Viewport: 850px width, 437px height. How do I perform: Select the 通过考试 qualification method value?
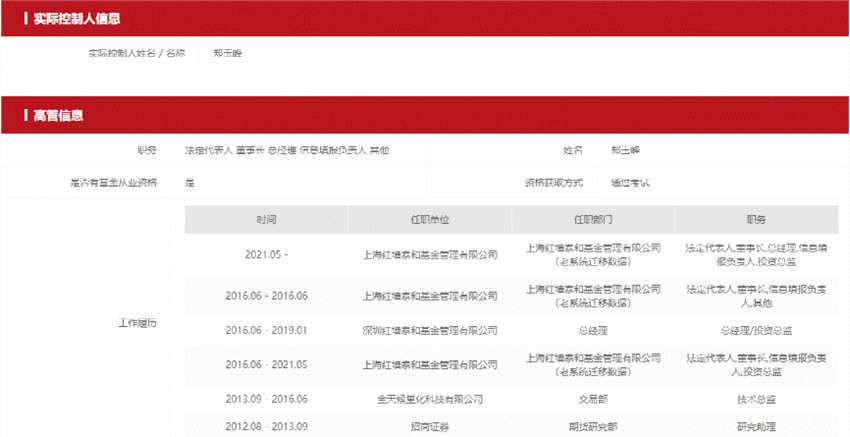(630, 183)
